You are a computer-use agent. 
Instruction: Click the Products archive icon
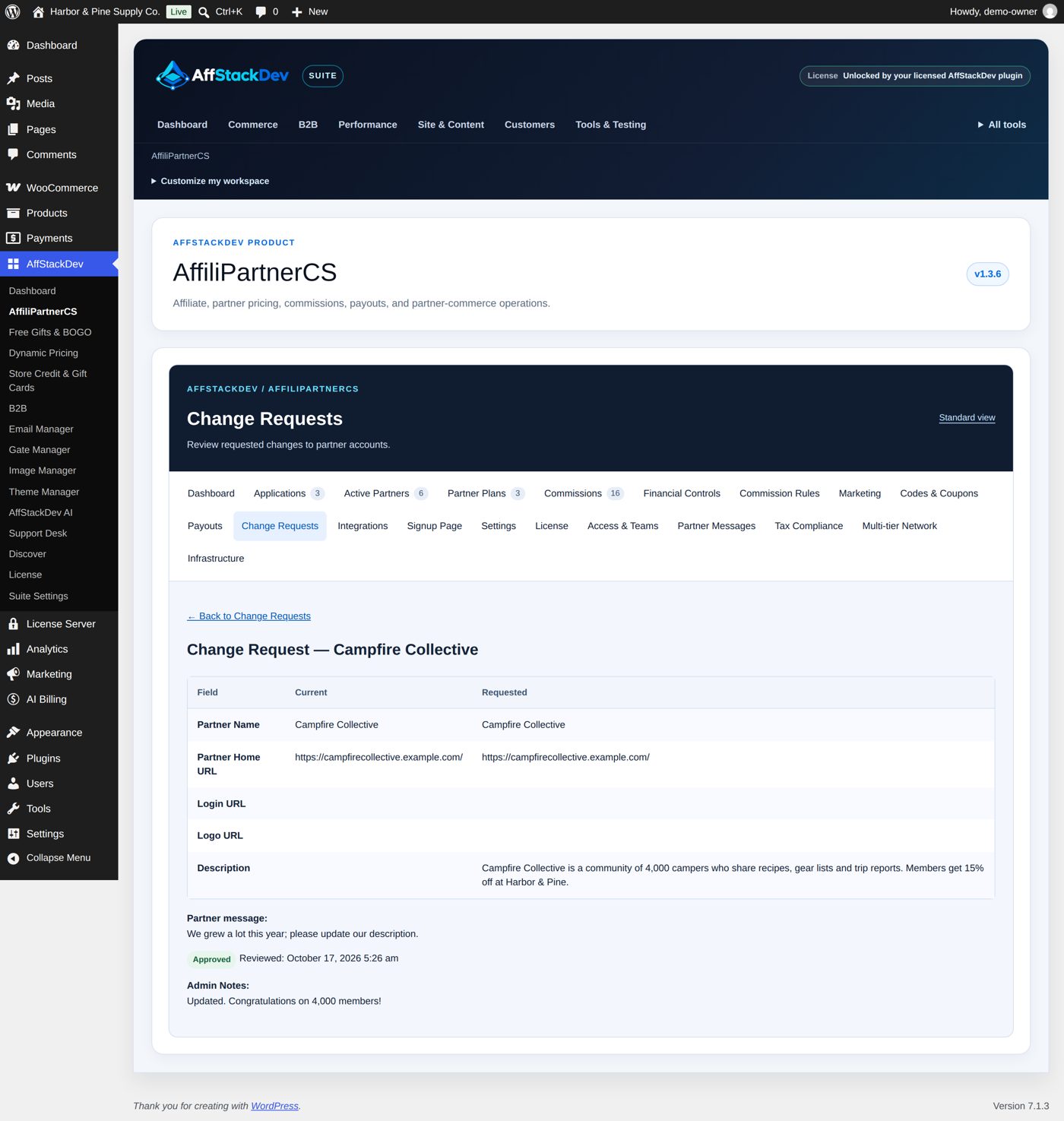point(13,213)
